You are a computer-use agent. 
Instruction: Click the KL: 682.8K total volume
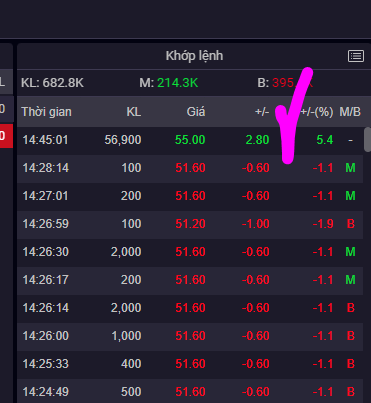[52, 83]
